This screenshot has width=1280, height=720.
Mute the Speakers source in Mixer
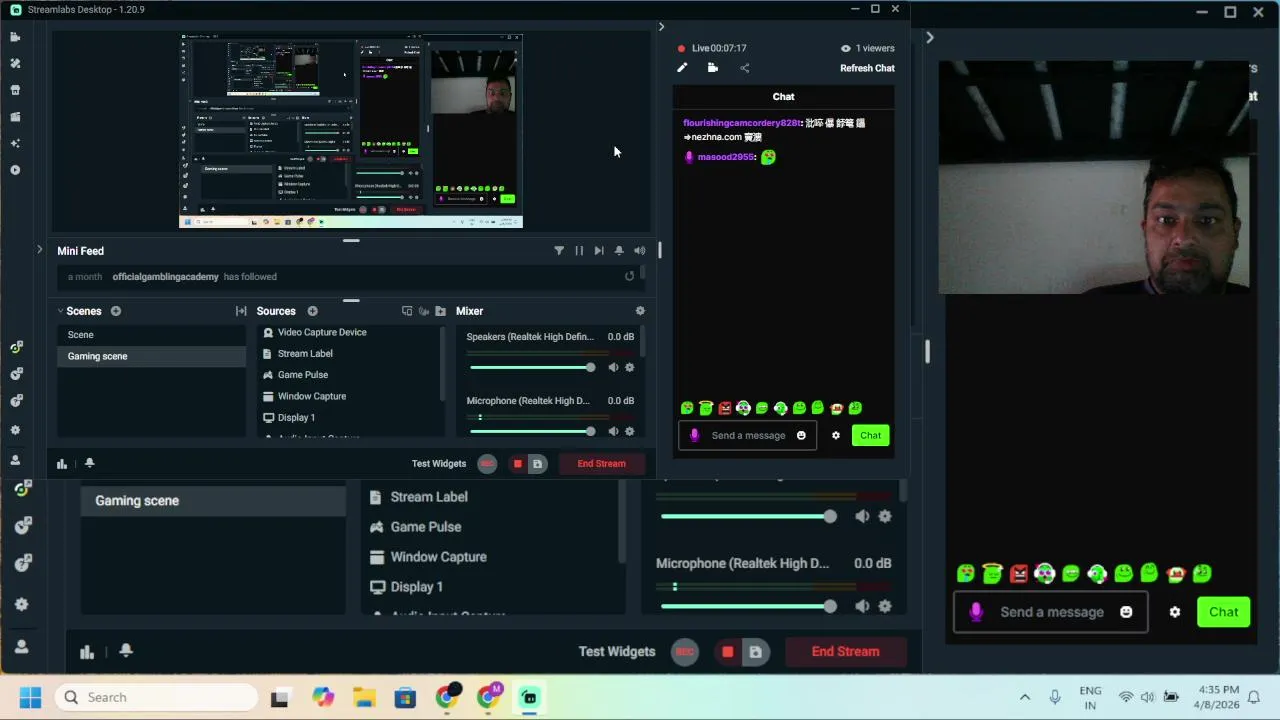[613, 368]
